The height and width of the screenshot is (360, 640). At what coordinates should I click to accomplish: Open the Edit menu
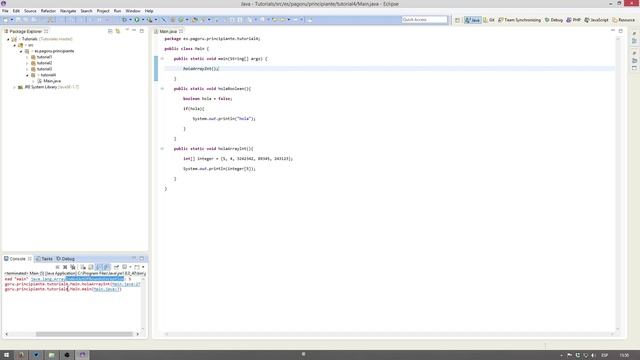pyautogui.click(x=16, y=11)
